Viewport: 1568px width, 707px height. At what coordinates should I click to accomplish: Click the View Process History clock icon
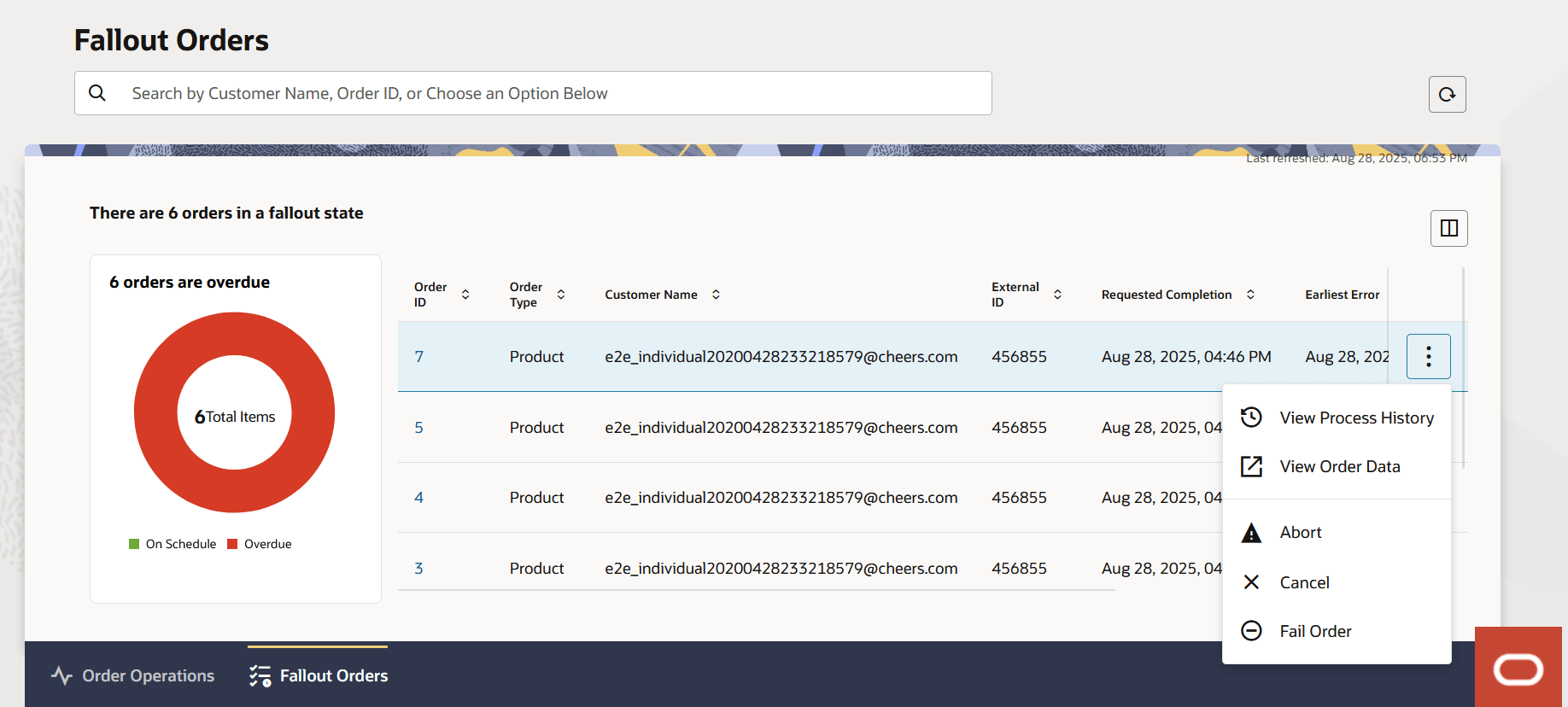(1251, 418)
